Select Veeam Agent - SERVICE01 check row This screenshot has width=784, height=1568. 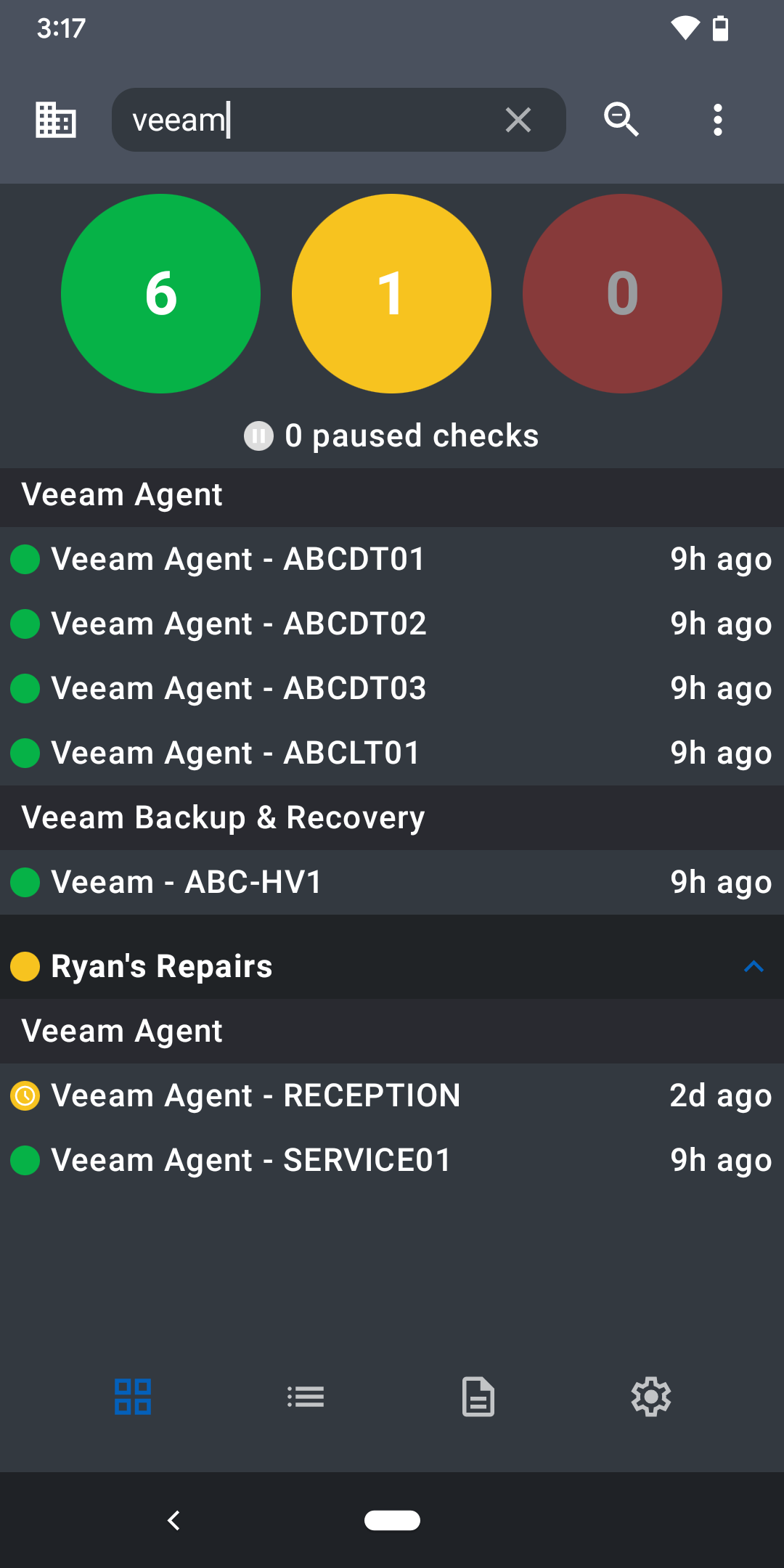pyautogui.click(x=392, y=1160)
